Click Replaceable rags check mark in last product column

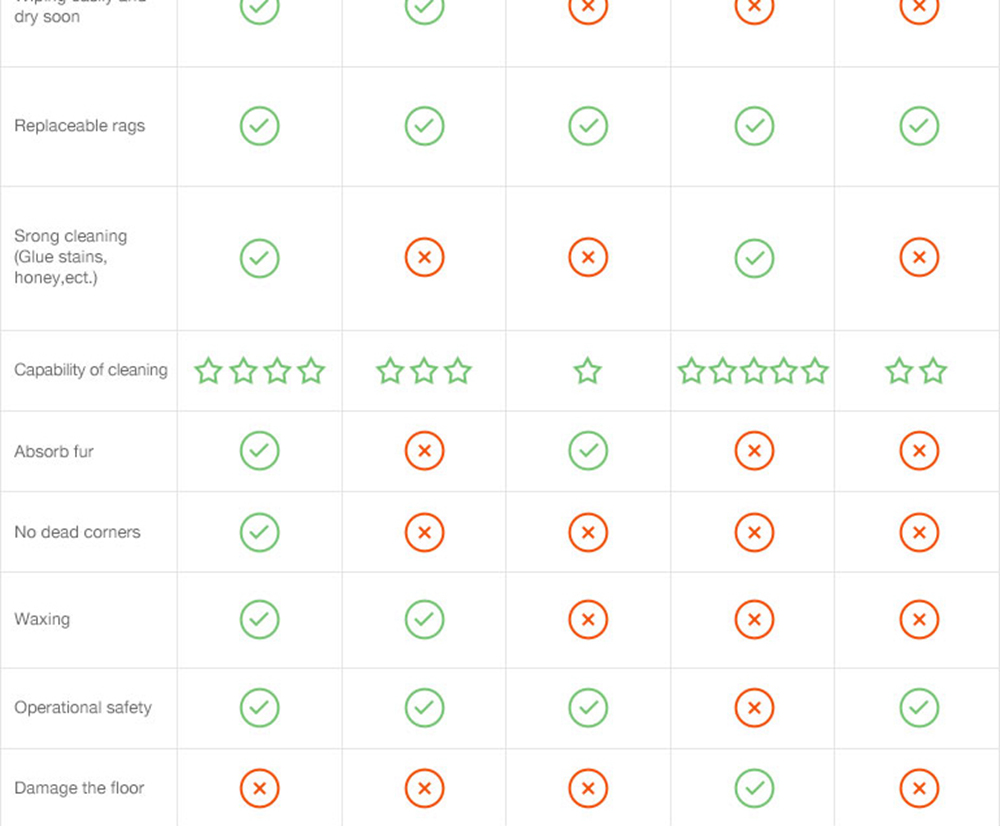point(918,126)
